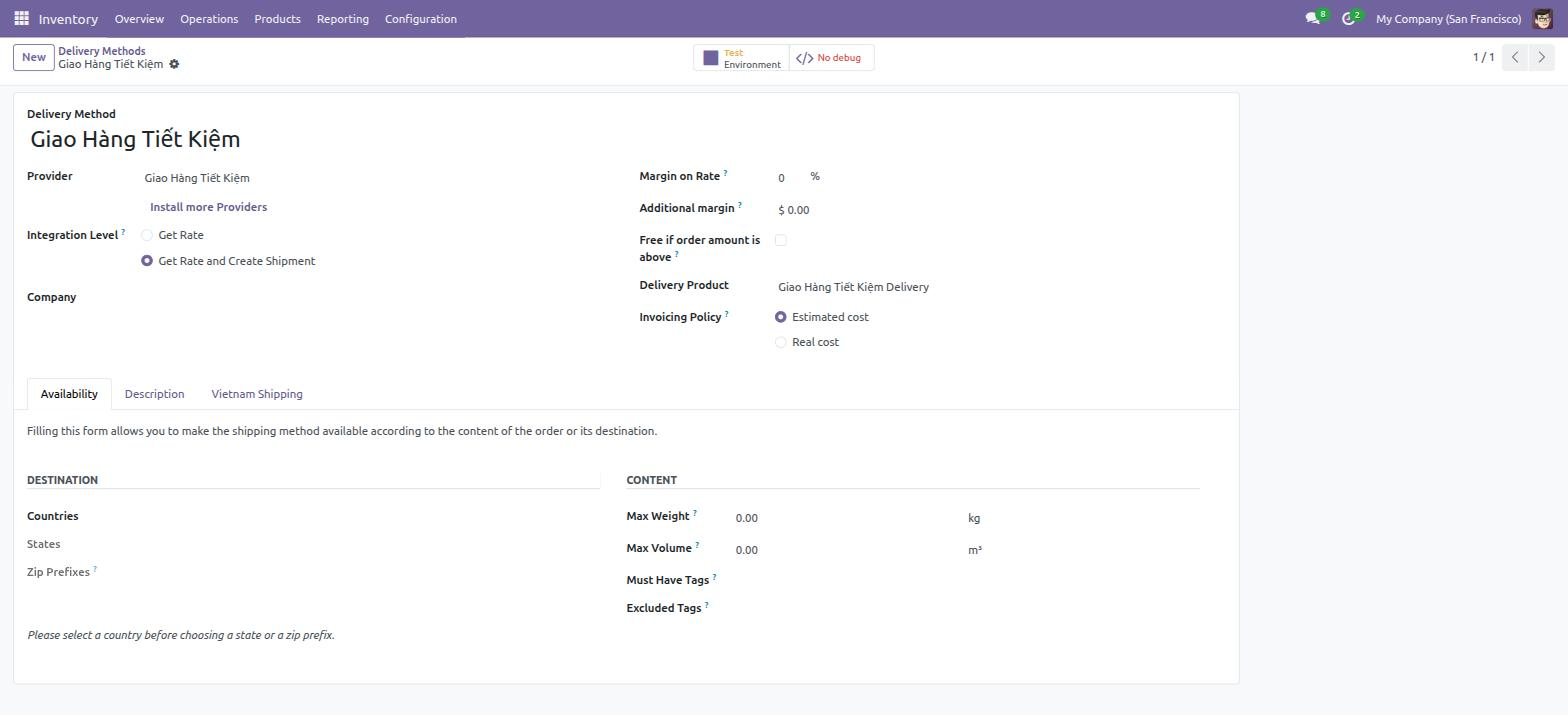Follow the Delivery Methods breadcrumb link

(x=102, y=51)
